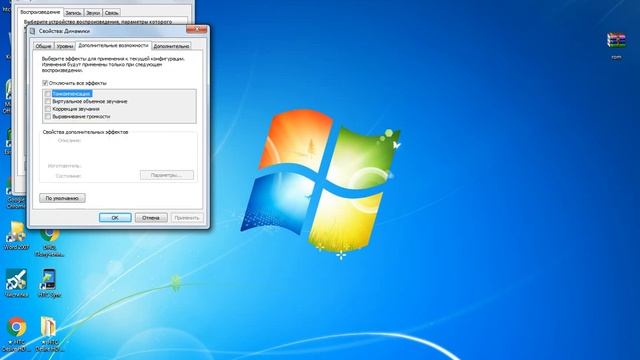Uncheck 'Отключить все эффекты' checkbox
The width and height of the screenshot is (640, 360).
coord(45,83)
